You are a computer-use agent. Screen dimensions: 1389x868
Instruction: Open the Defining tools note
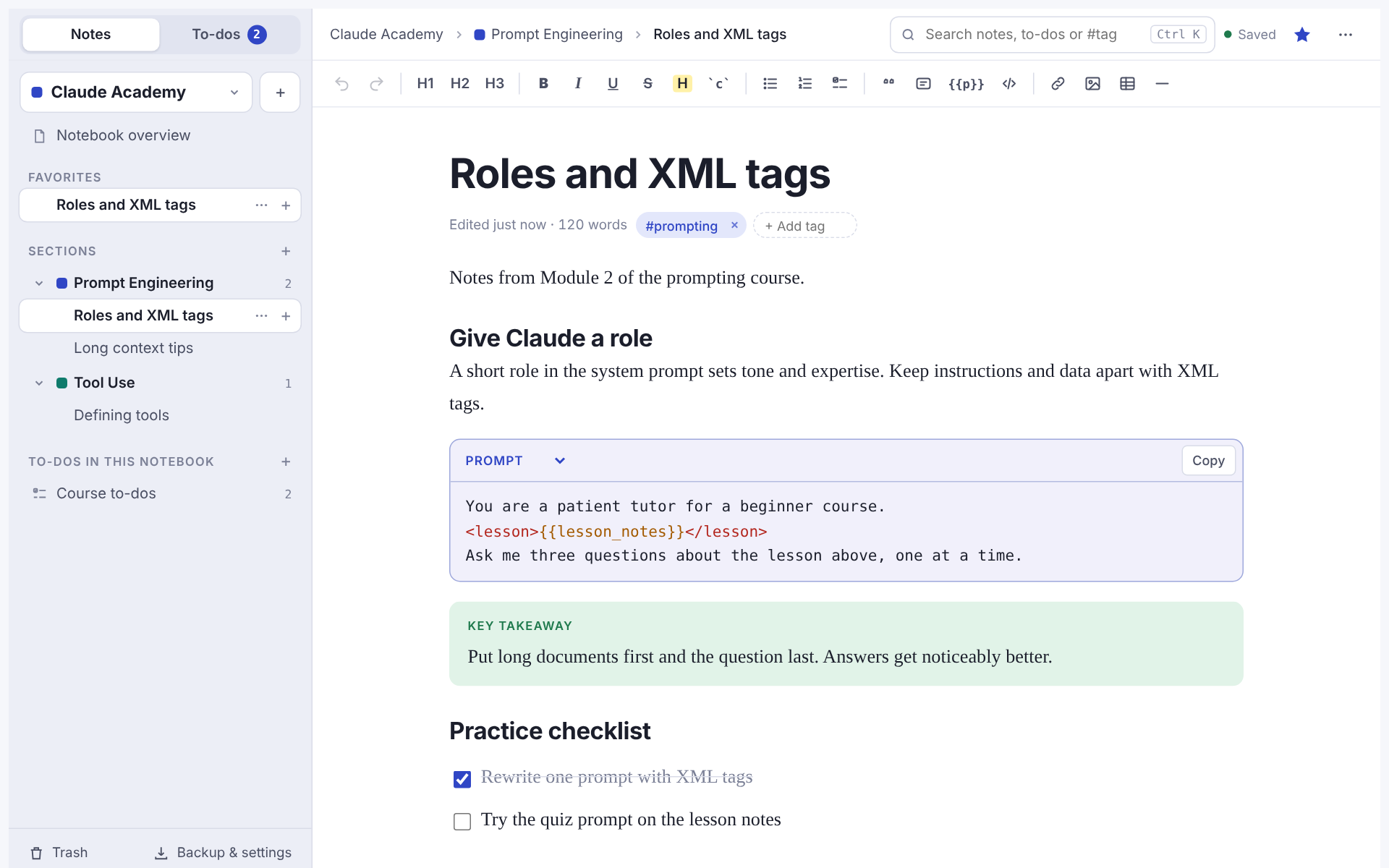(x=160, y=416)
